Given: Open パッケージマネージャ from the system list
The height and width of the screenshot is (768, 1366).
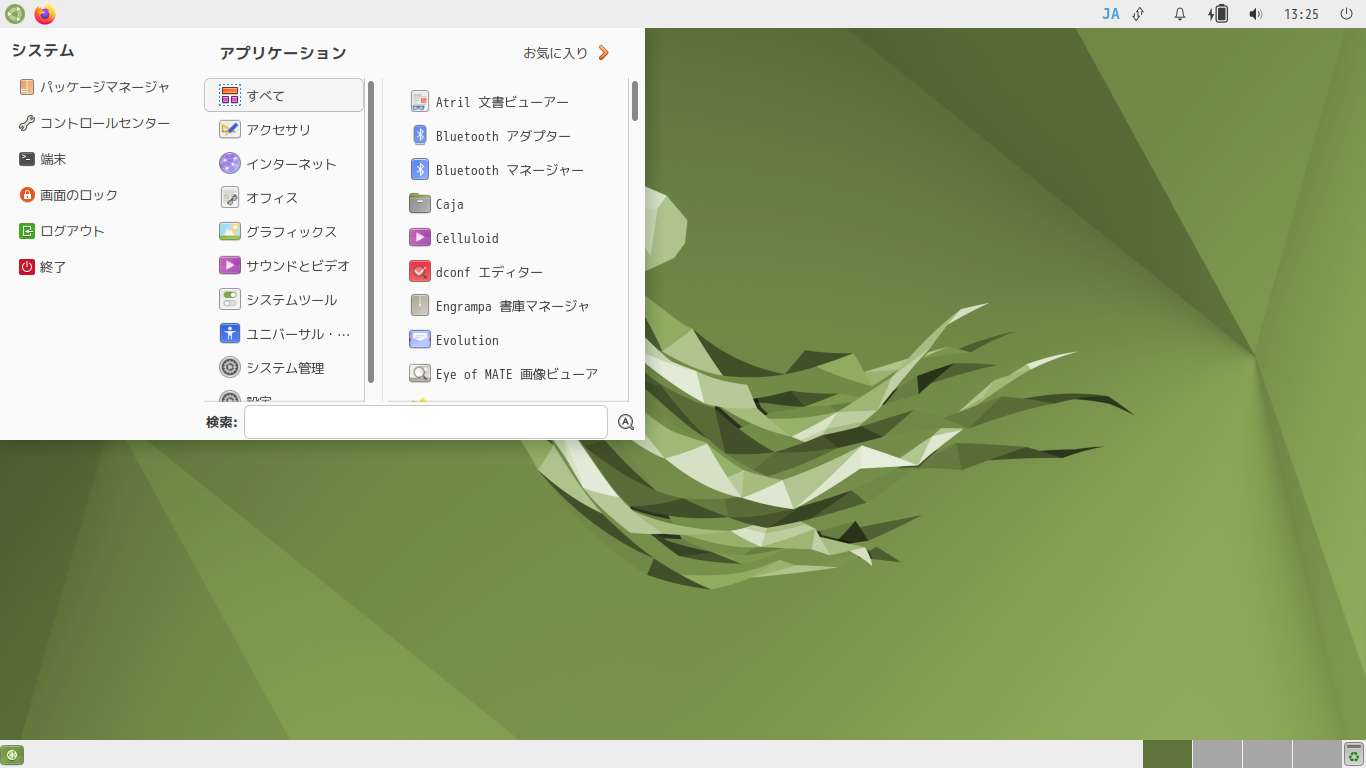Looking at the screenshot, I should coord(95,87).
